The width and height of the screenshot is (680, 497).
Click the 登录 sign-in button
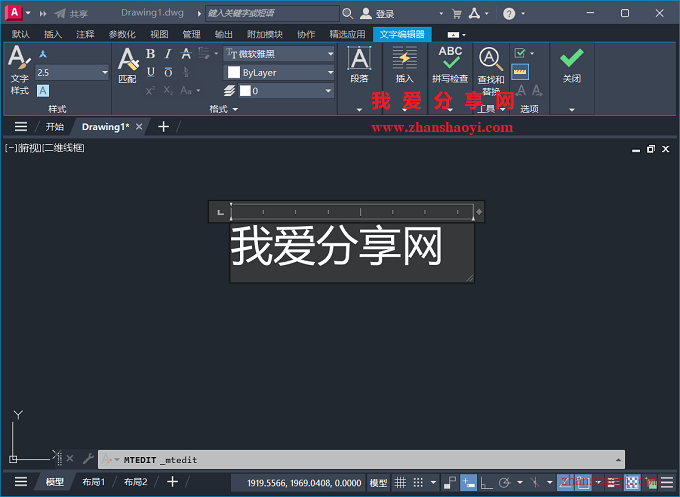(x=377, y=14)
